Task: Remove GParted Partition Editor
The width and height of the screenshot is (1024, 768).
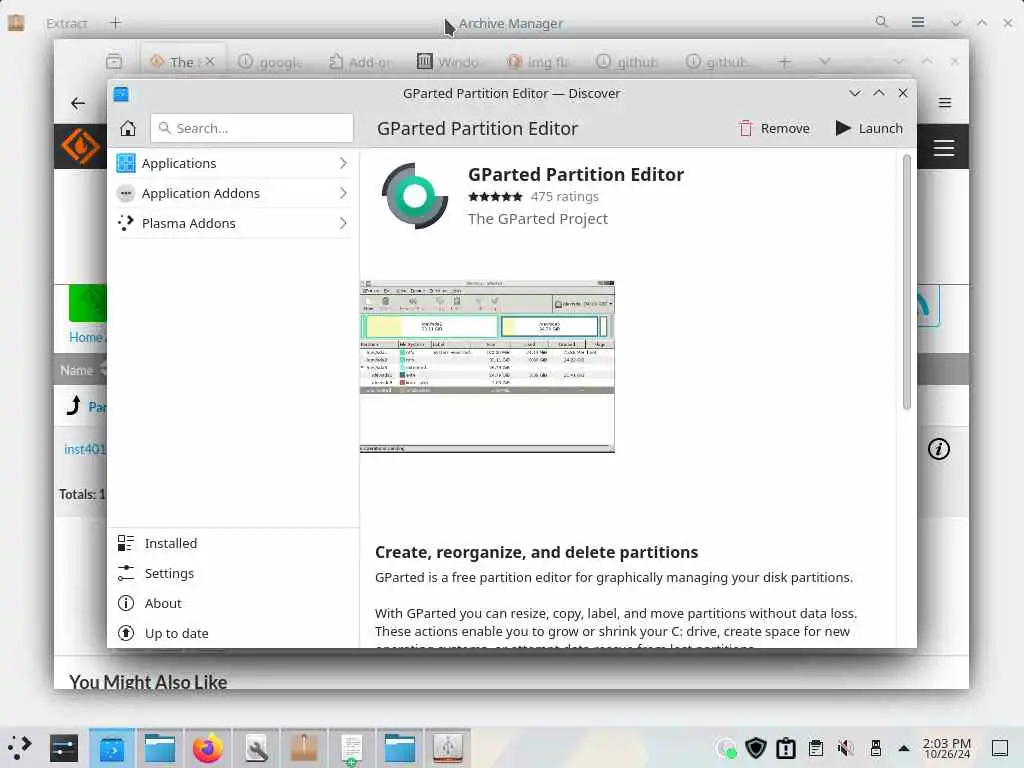Action: pyautogui.click(x=774, y=128)
